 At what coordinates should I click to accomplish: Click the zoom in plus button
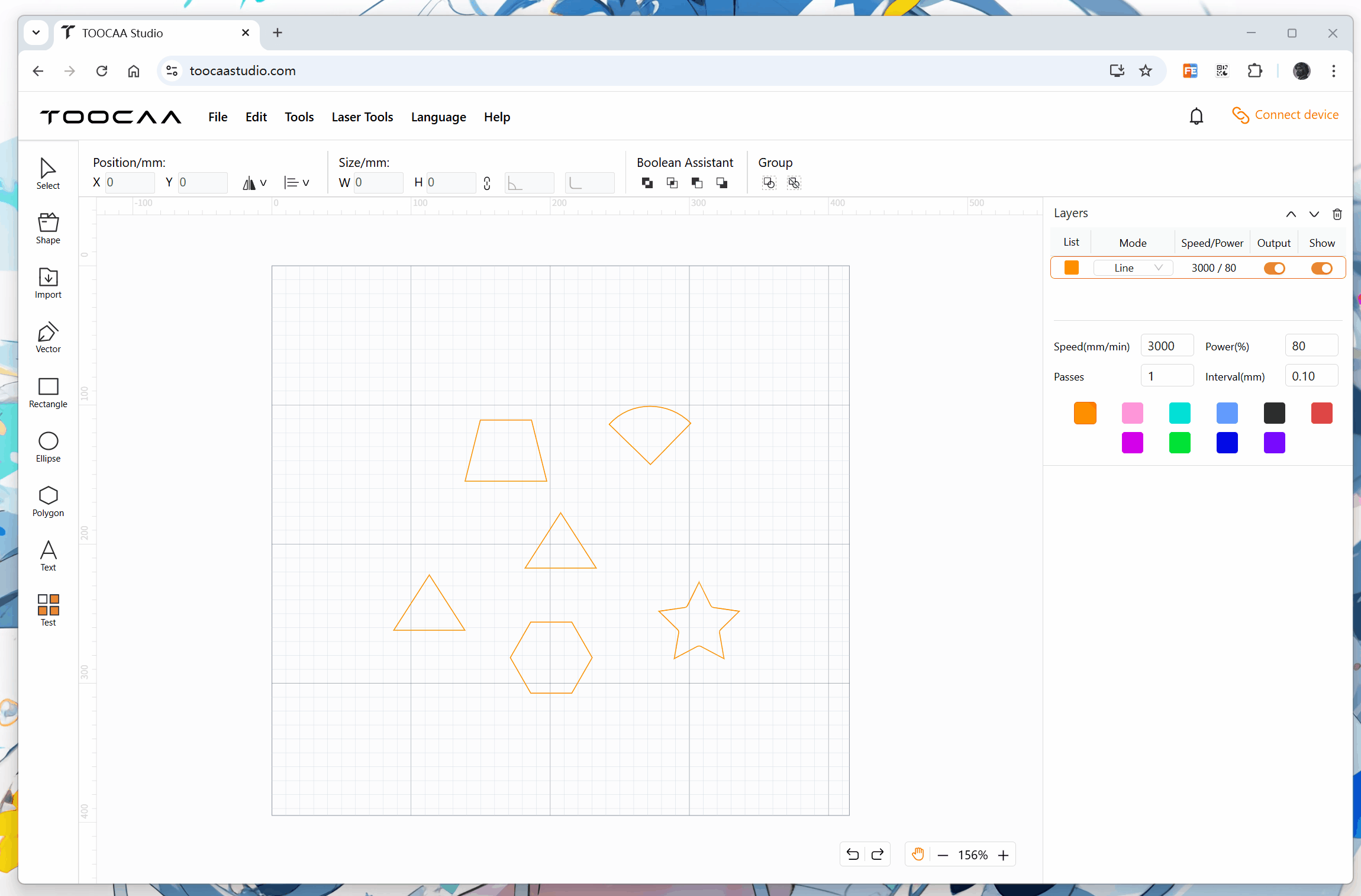[1003, 855]
